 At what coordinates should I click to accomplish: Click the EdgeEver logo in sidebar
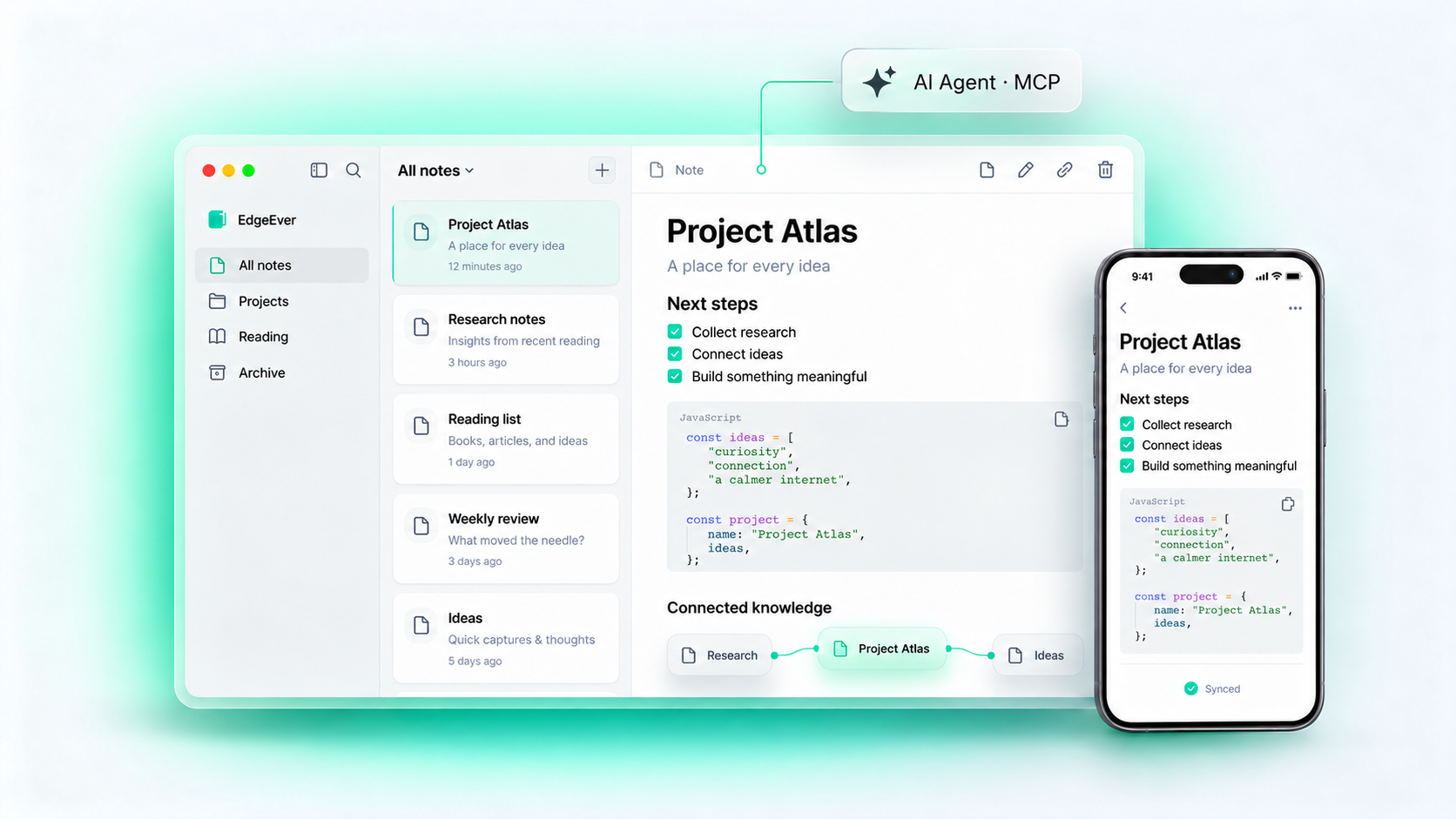coord(218,219)
